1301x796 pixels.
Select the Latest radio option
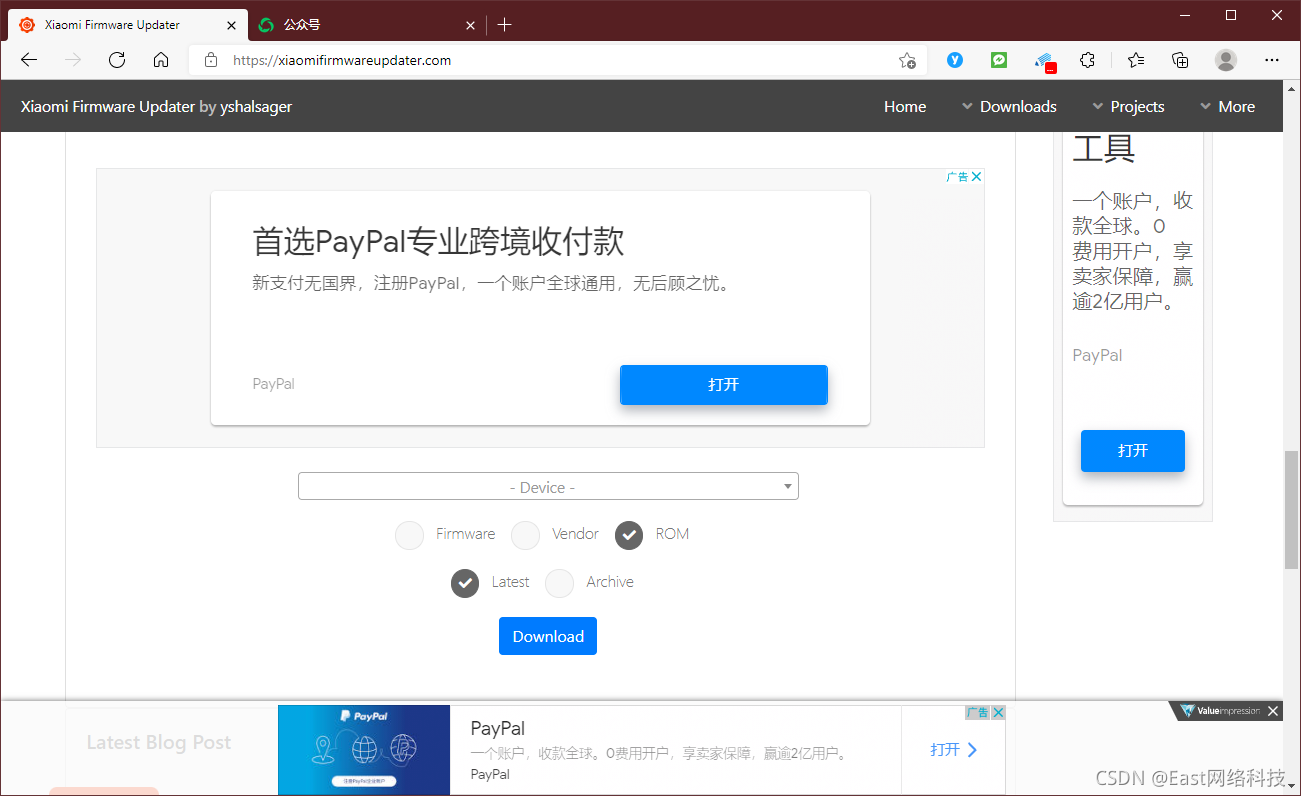coord(465,583)
